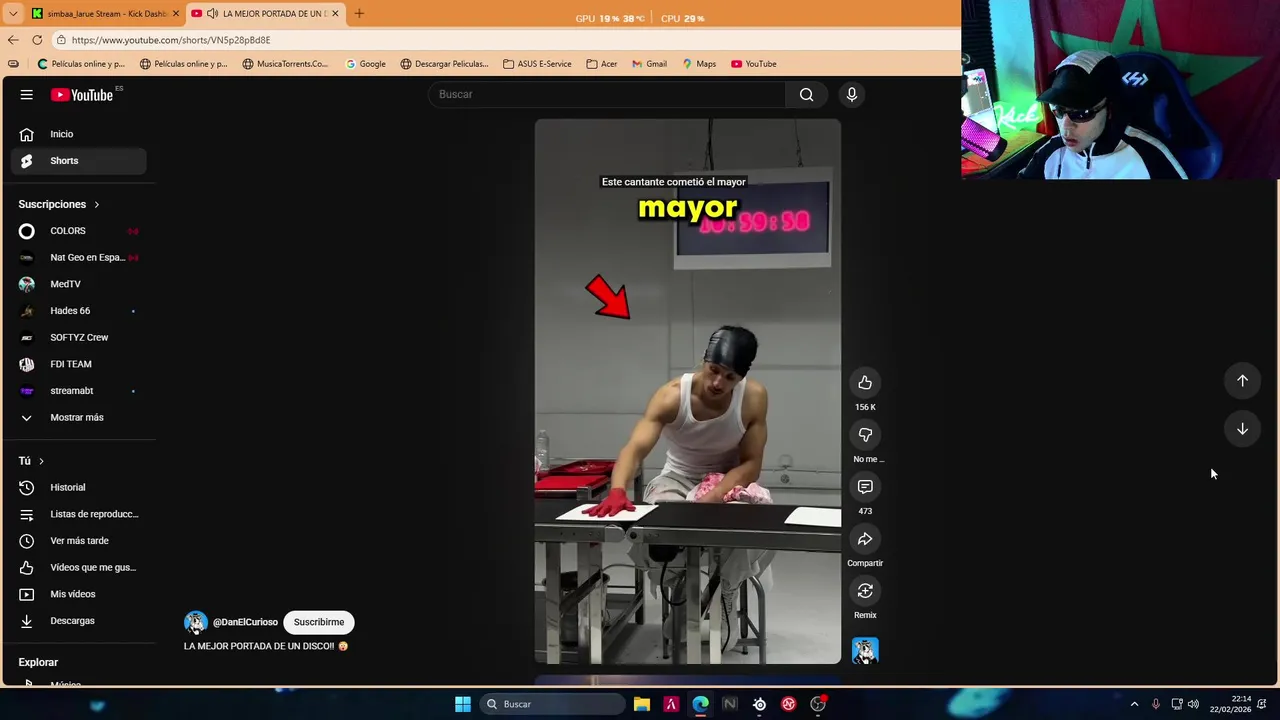Open the tab search dropdown arrow

coord(12,14)
